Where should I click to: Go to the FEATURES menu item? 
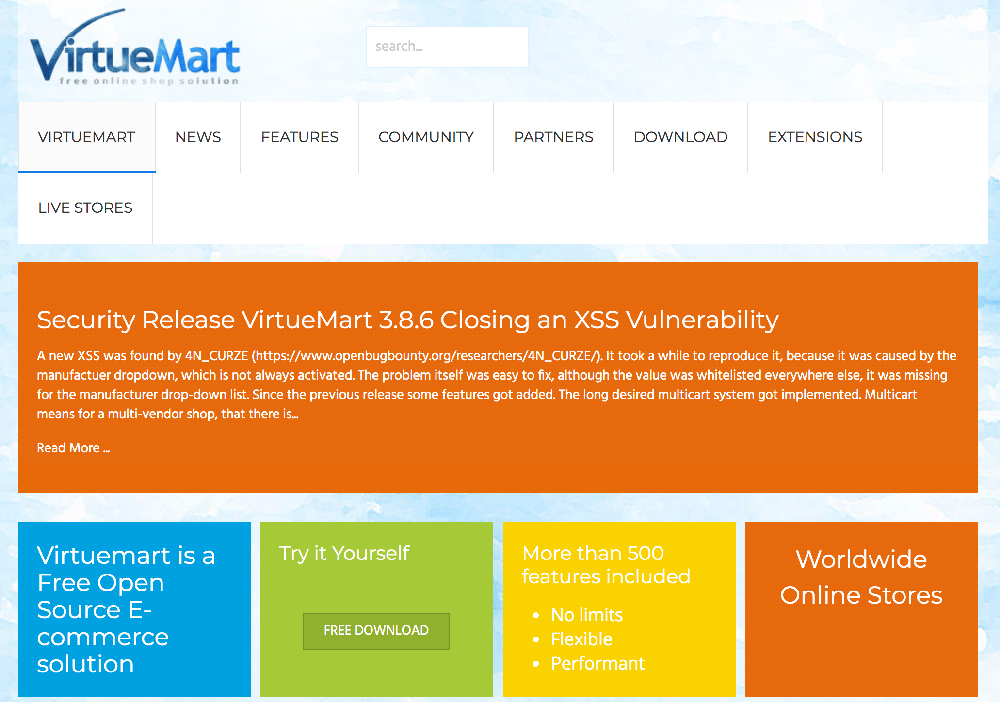coord(300,137)
